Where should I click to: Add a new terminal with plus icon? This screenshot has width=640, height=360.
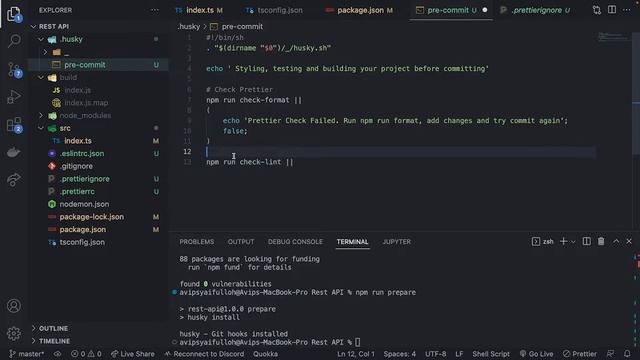563,242
